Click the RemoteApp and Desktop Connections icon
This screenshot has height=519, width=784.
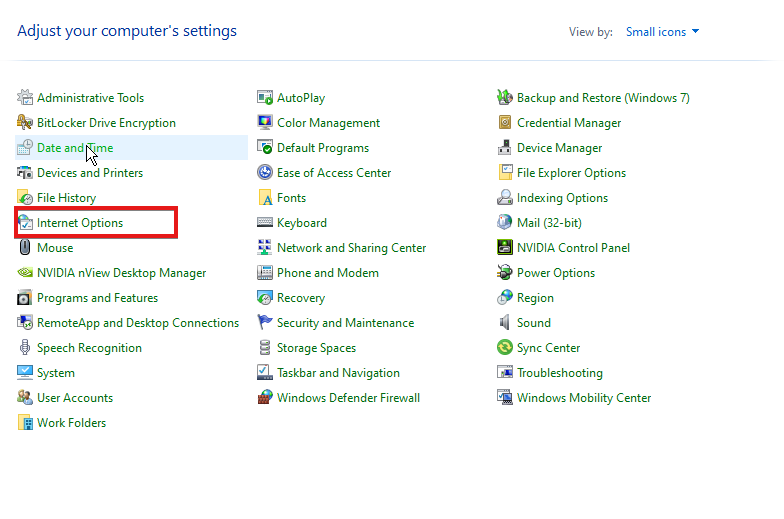coord(24,322)
